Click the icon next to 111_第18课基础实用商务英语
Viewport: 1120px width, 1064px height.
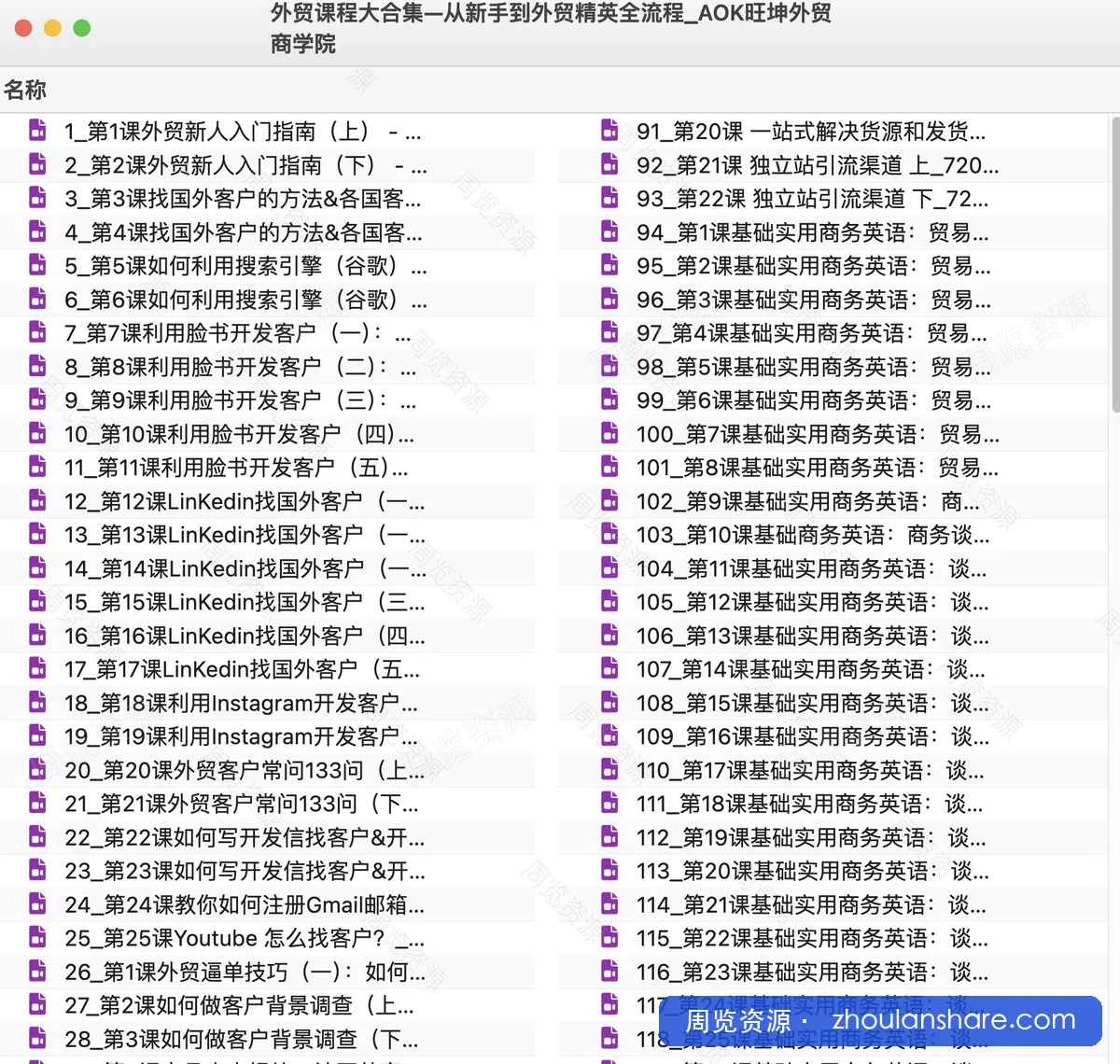[609, 802]
